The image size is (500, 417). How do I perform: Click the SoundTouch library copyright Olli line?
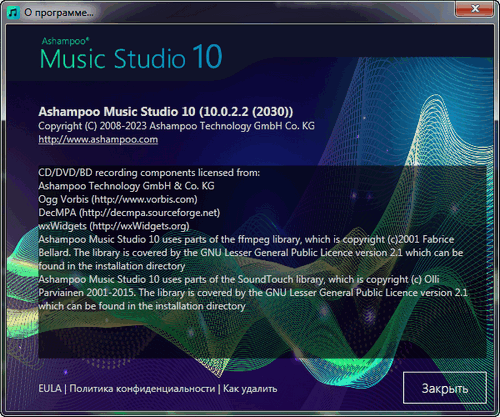tap(239, 279)
